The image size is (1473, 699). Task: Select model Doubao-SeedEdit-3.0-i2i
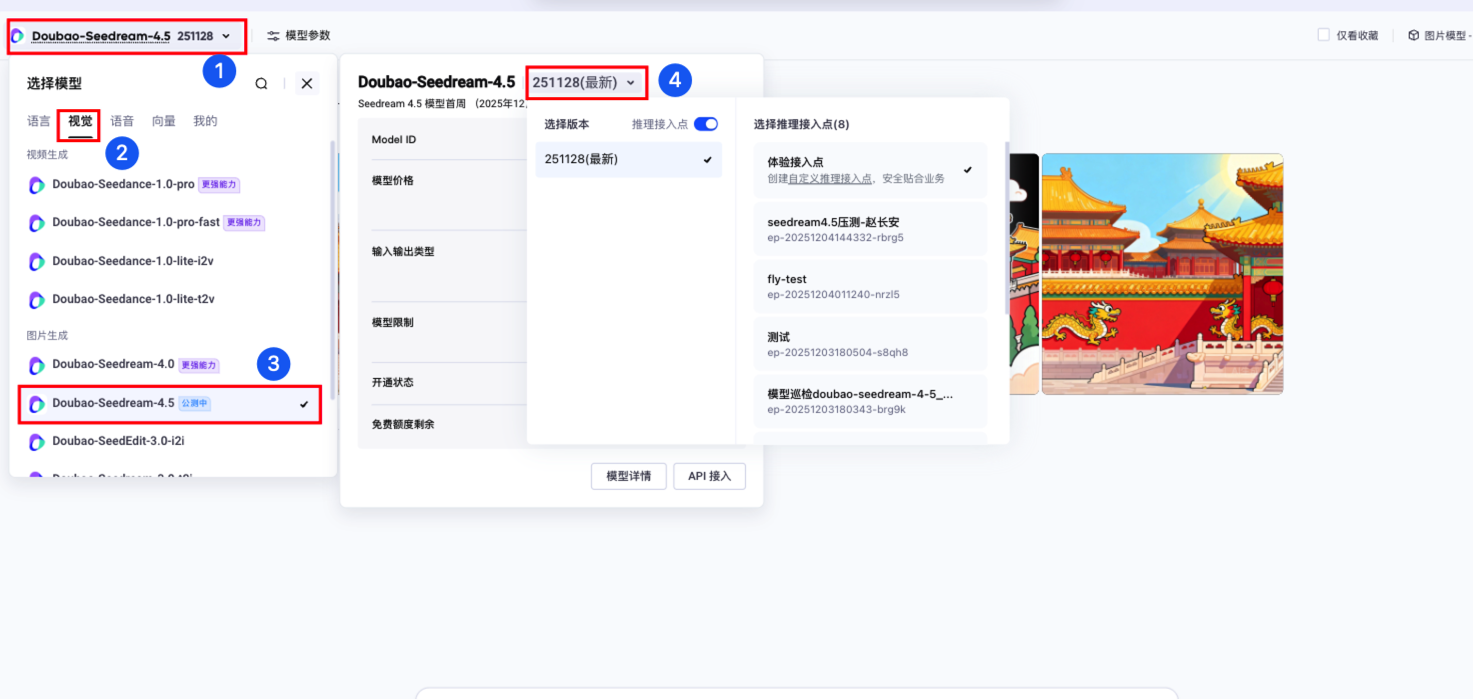pos(173,441)
